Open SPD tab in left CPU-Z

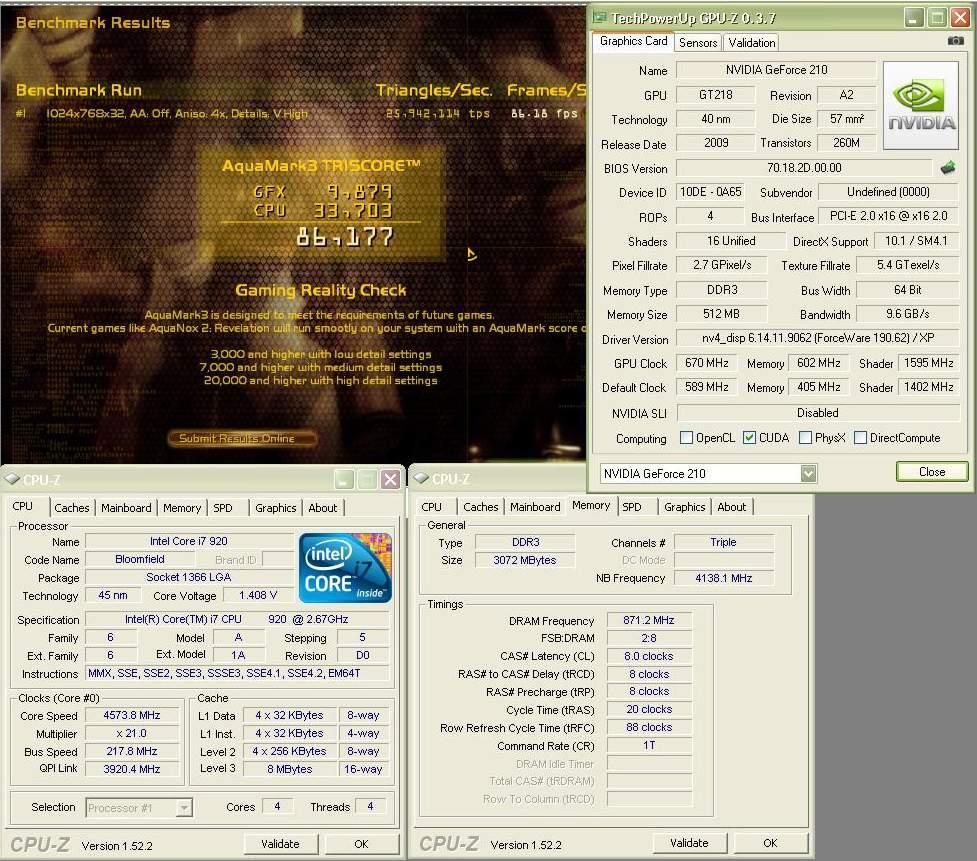click(x=222, y=508)
